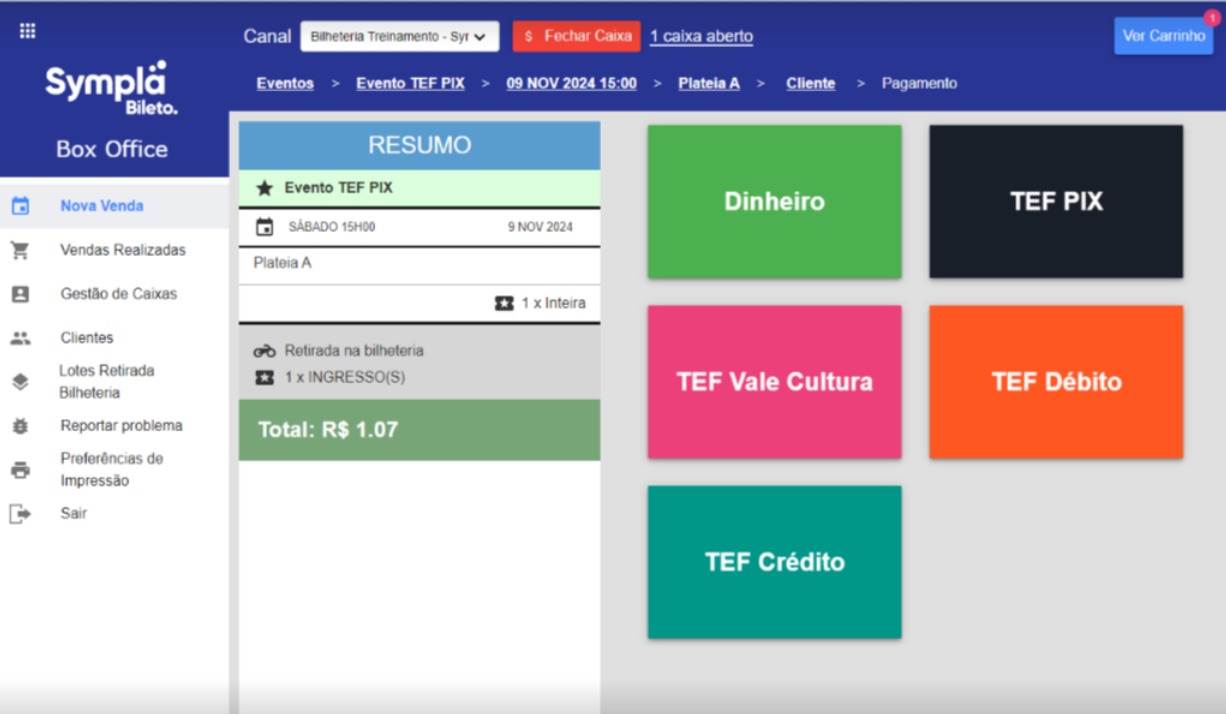This screenshot has height=714, width=1226.
Task: Choose TEF Débito payment method
Action: (1056, 382)
